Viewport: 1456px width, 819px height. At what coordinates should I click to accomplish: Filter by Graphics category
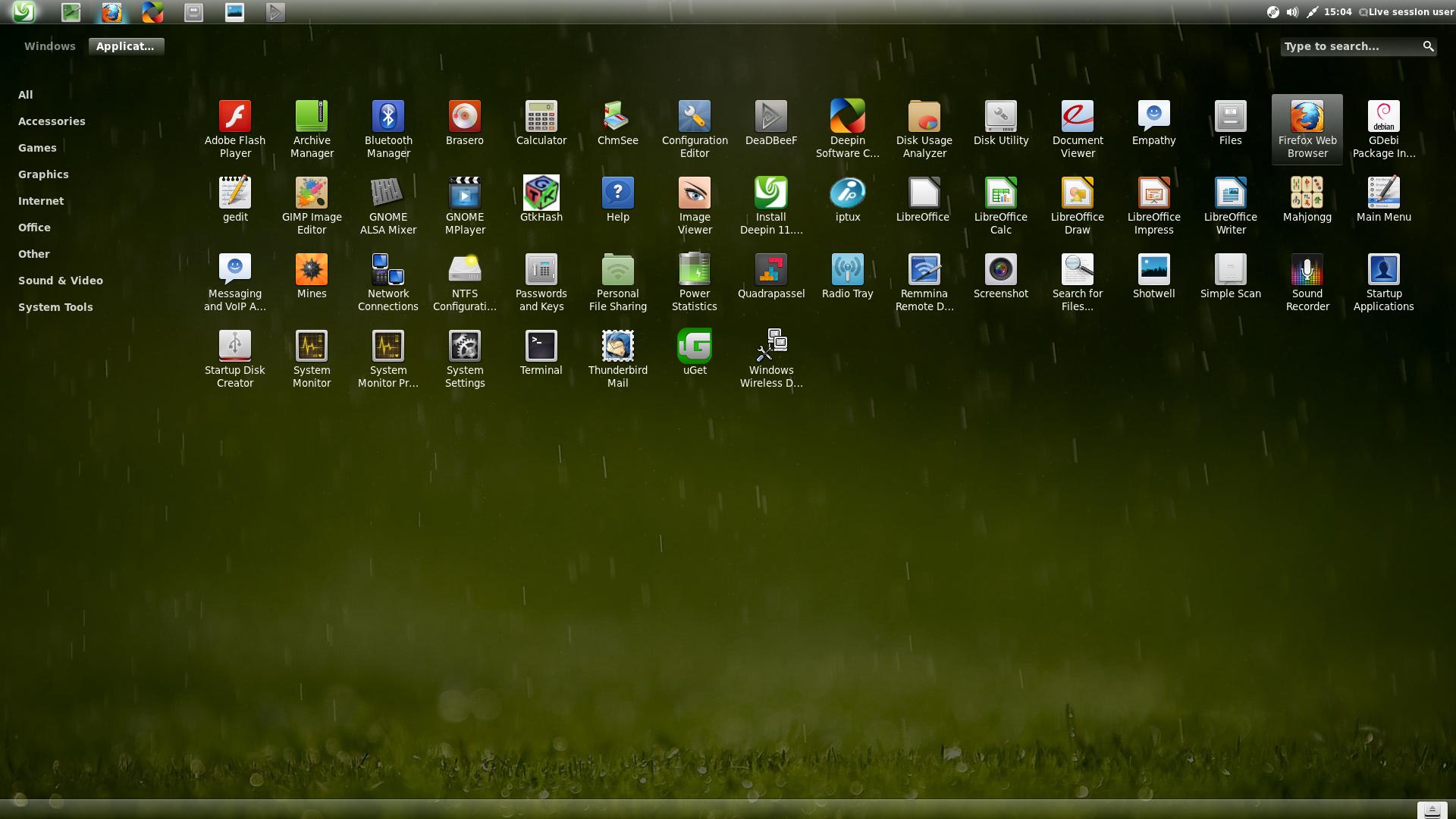pyautogui.click(x=43, y=174)
